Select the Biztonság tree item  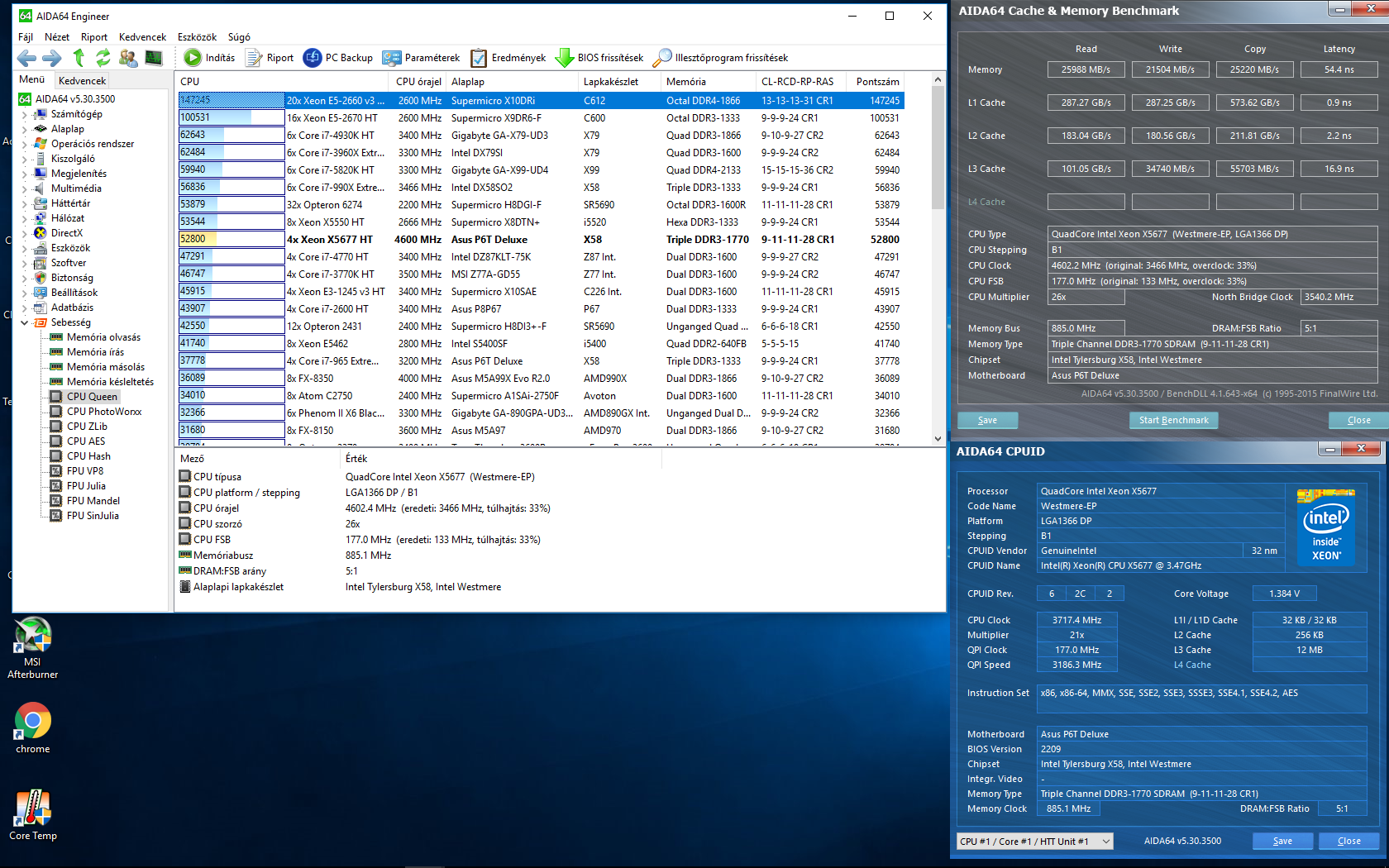click(x=72, y=278)
